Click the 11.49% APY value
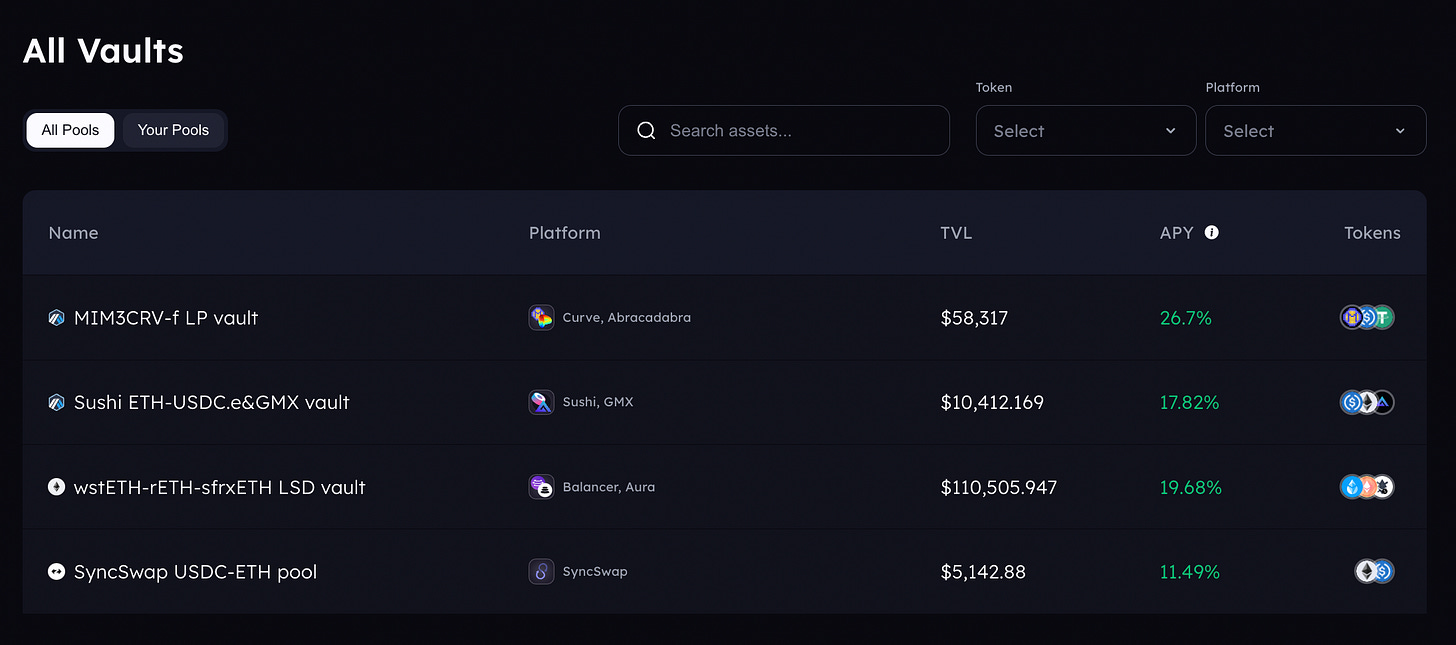This screenshot has width=1456, height=645. pyautogui.click(x=1190, y=572)
